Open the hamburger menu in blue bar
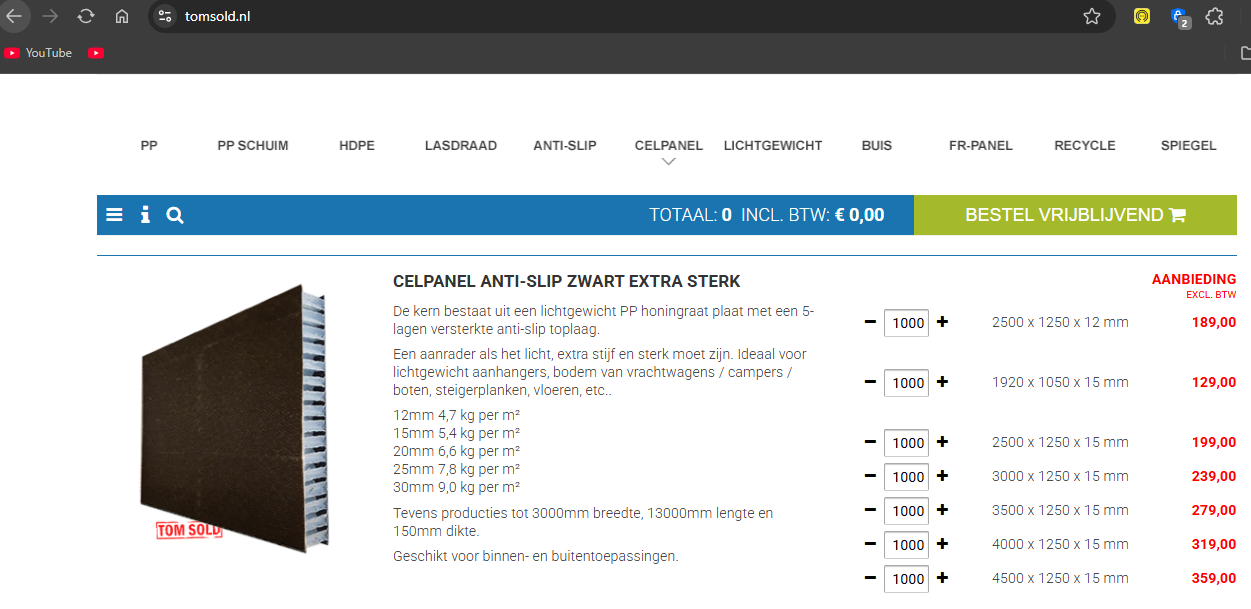This screenshot has width=1251, height=609. [114, 215]
